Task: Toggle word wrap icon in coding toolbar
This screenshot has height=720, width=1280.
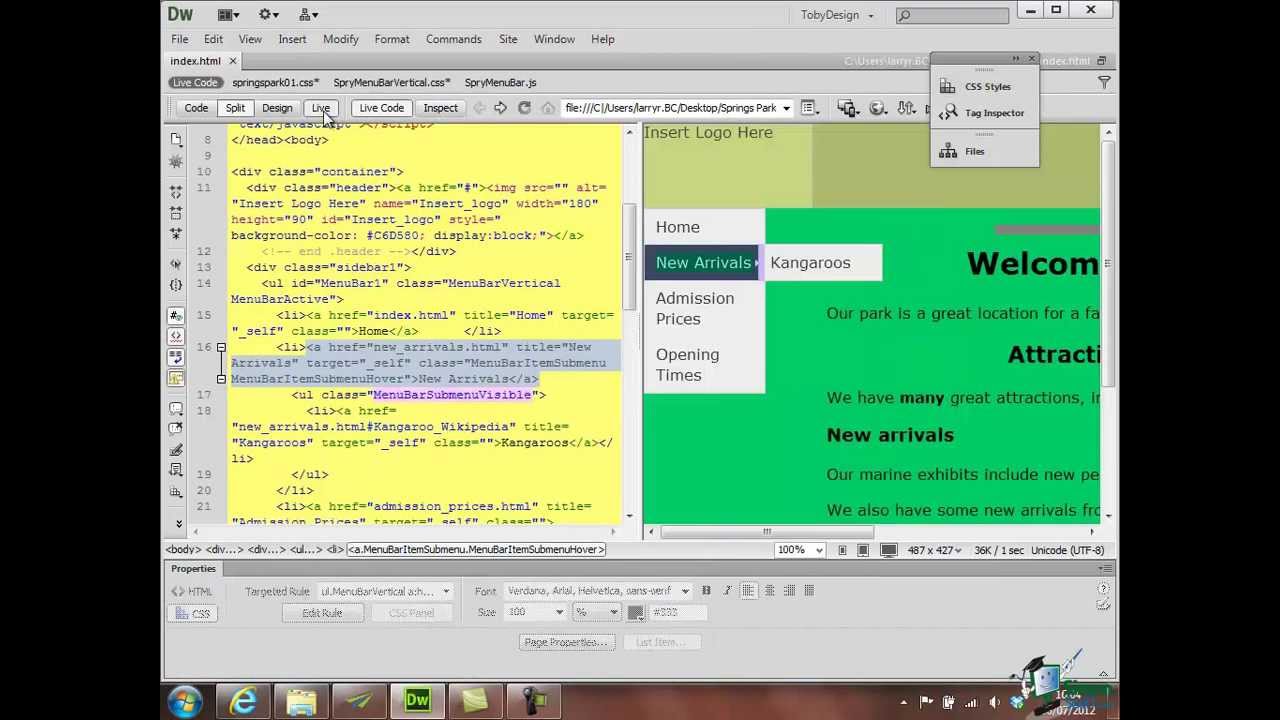Action: 176,357
